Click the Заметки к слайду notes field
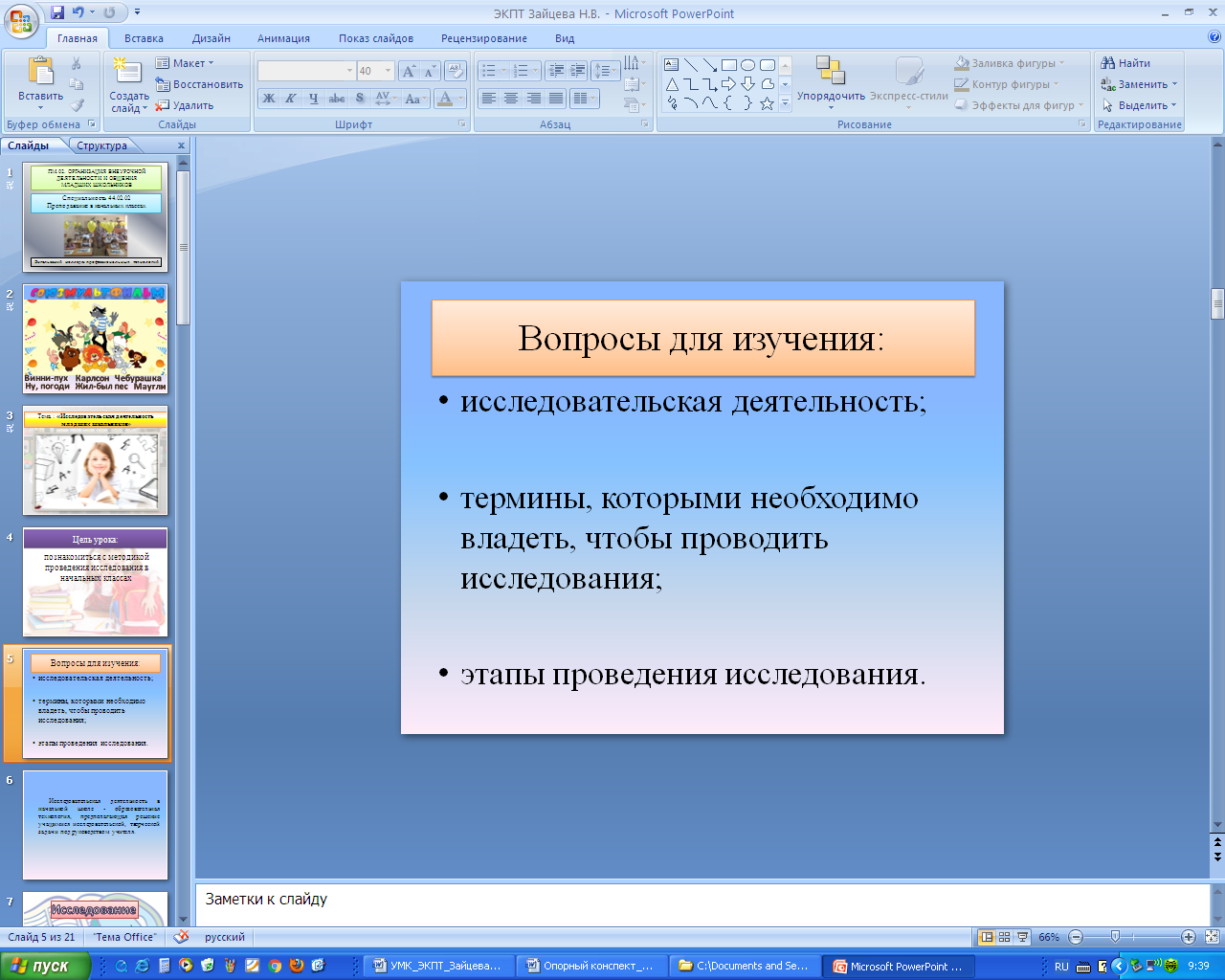Viewport: 1225px width, 980px height. point(702,904)
